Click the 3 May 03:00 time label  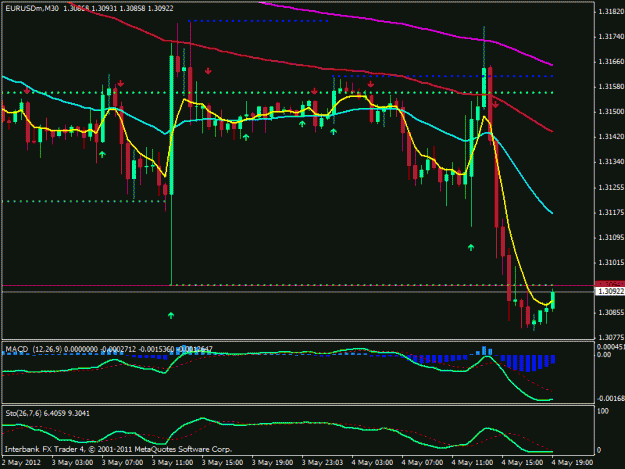pos(73,463)
